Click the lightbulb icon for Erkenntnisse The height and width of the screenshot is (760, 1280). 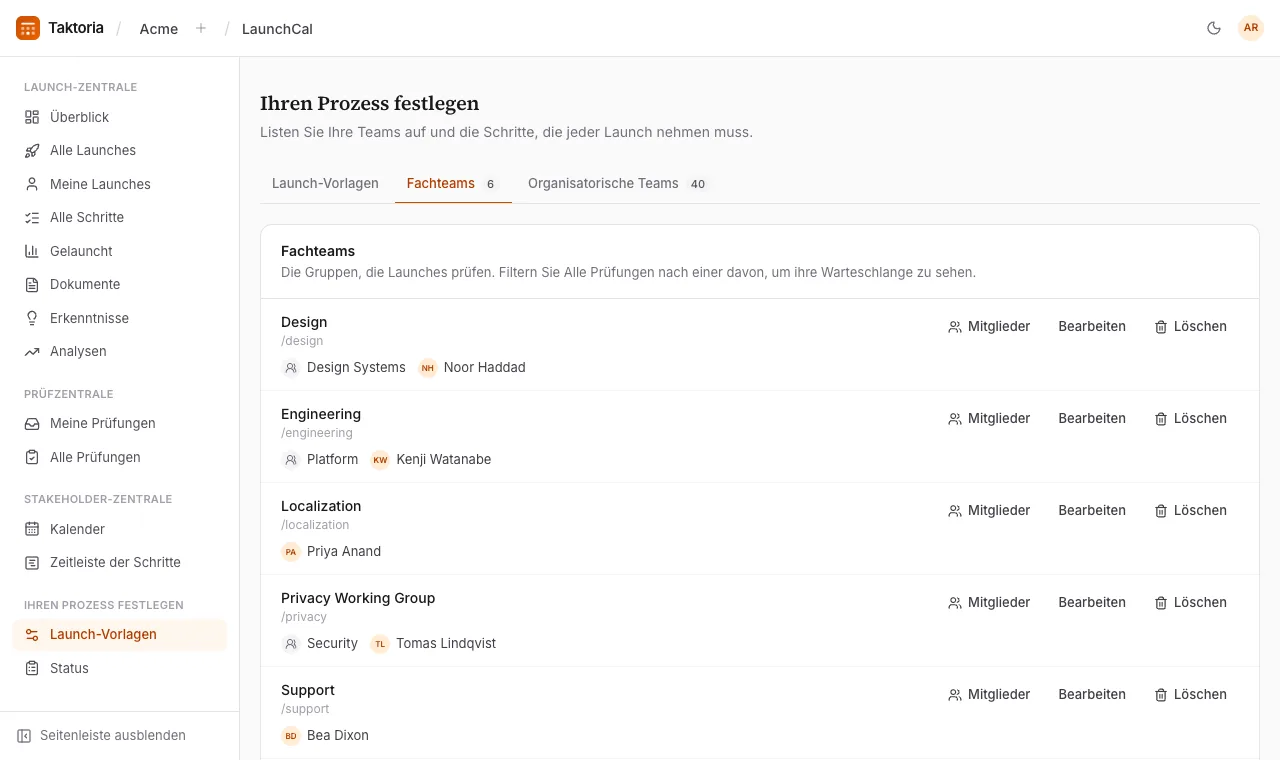pyautogui.click(x=32, y=318)
